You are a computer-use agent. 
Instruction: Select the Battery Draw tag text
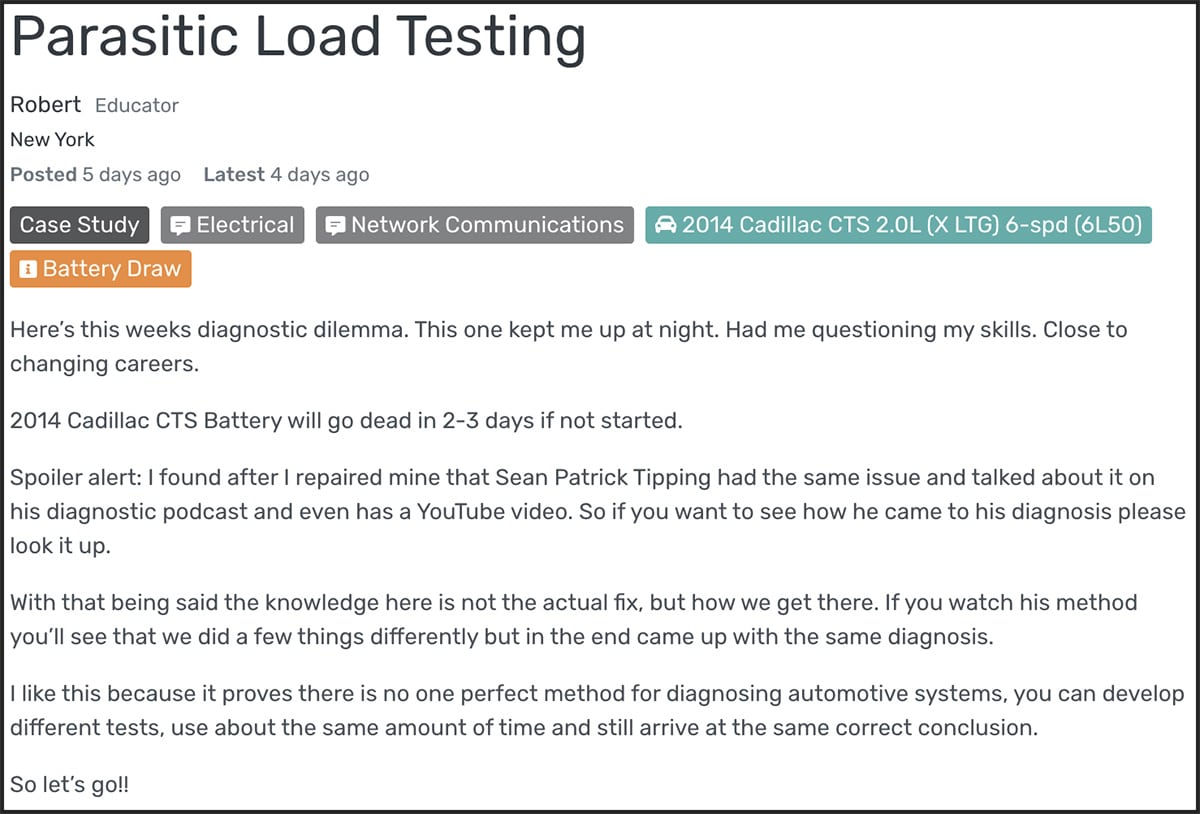coord(111,269)
